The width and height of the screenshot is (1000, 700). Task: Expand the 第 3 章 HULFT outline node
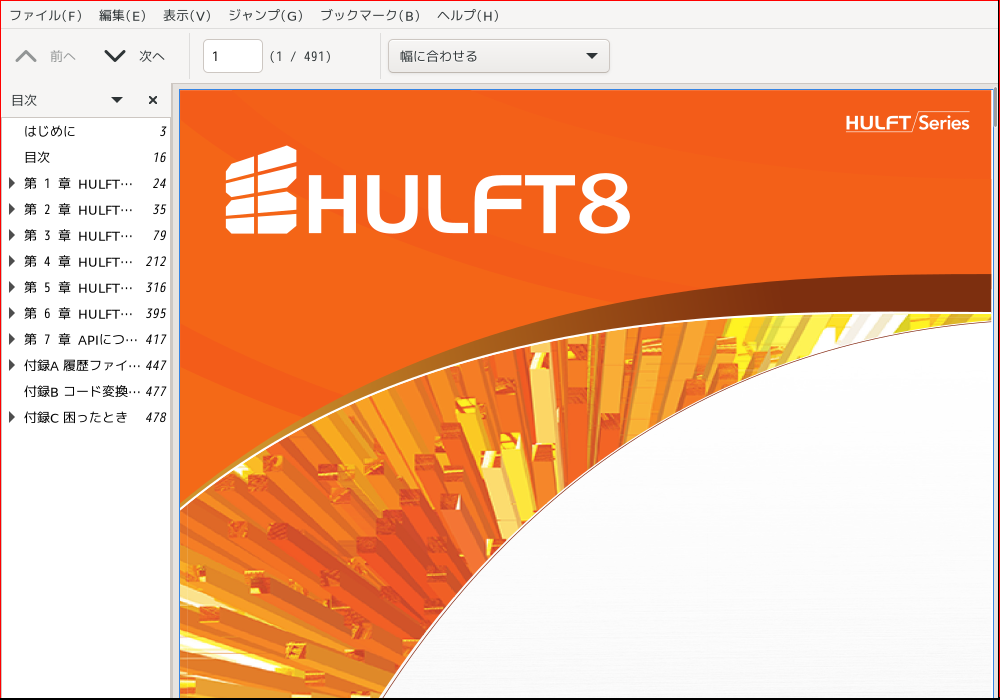11,235
